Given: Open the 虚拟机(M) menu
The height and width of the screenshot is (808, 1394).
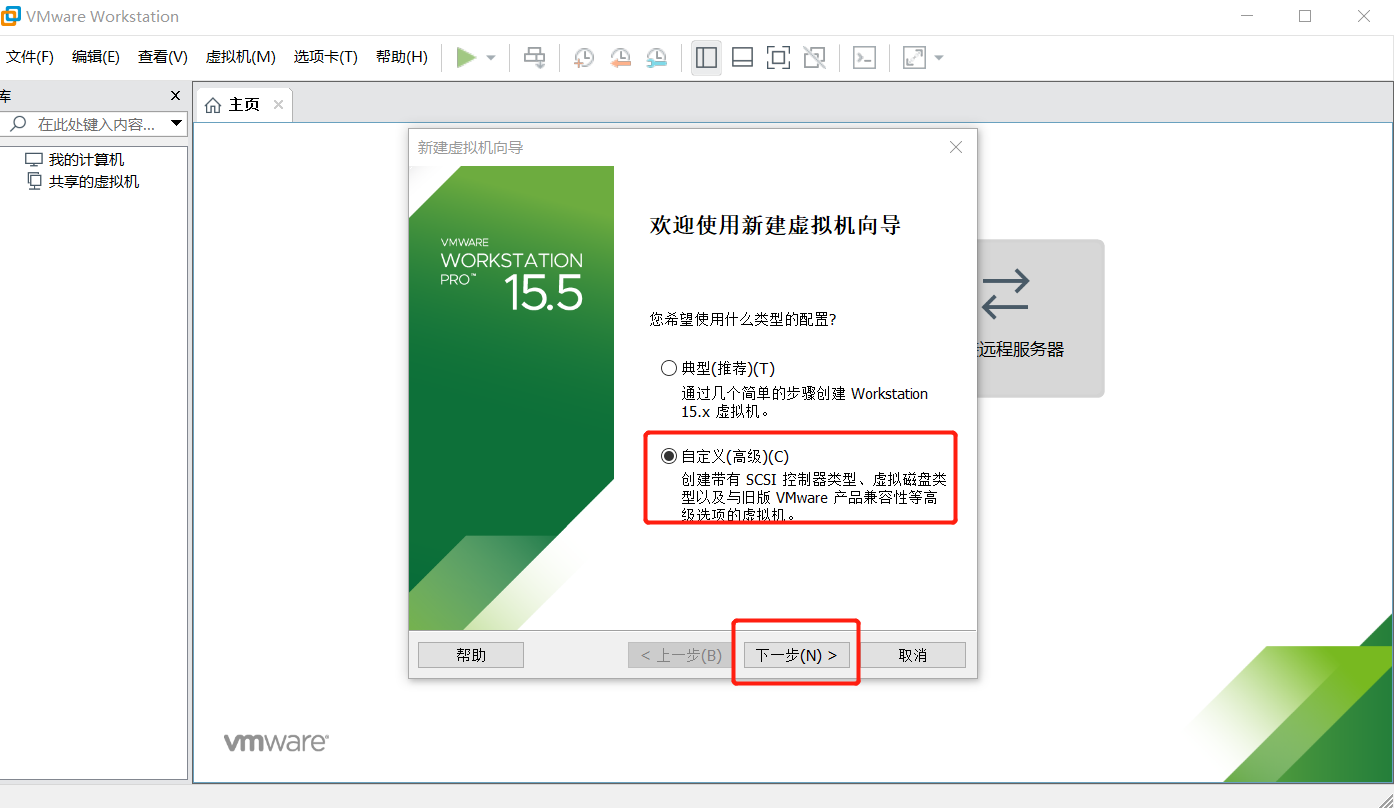Looking at the screenshot, I should [240, 57].
